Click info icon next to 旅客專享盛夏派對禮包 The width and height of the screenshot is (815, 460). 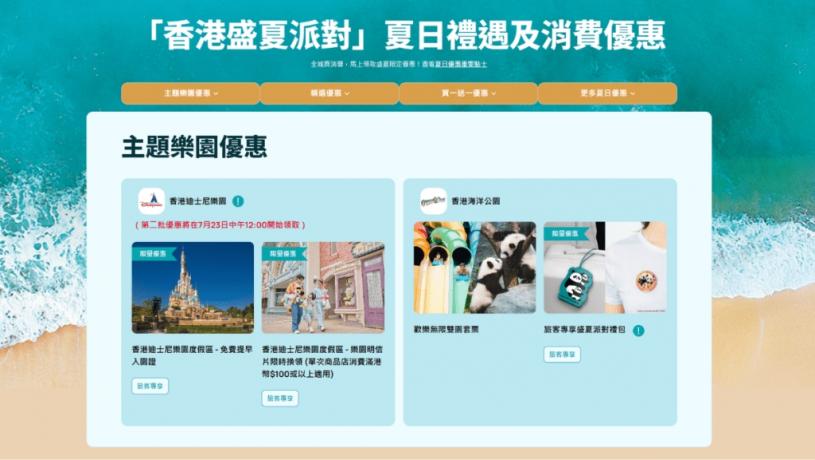point(638,330)
